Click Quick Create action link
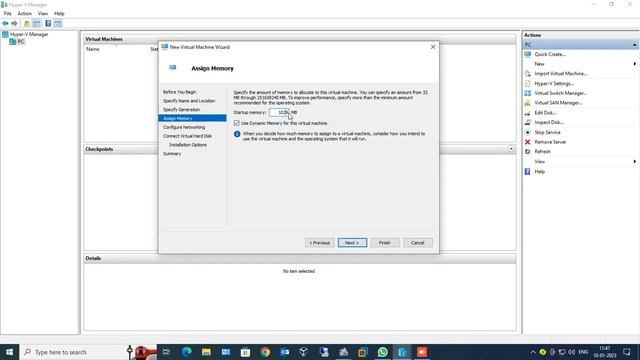 (x=550, y=54)
